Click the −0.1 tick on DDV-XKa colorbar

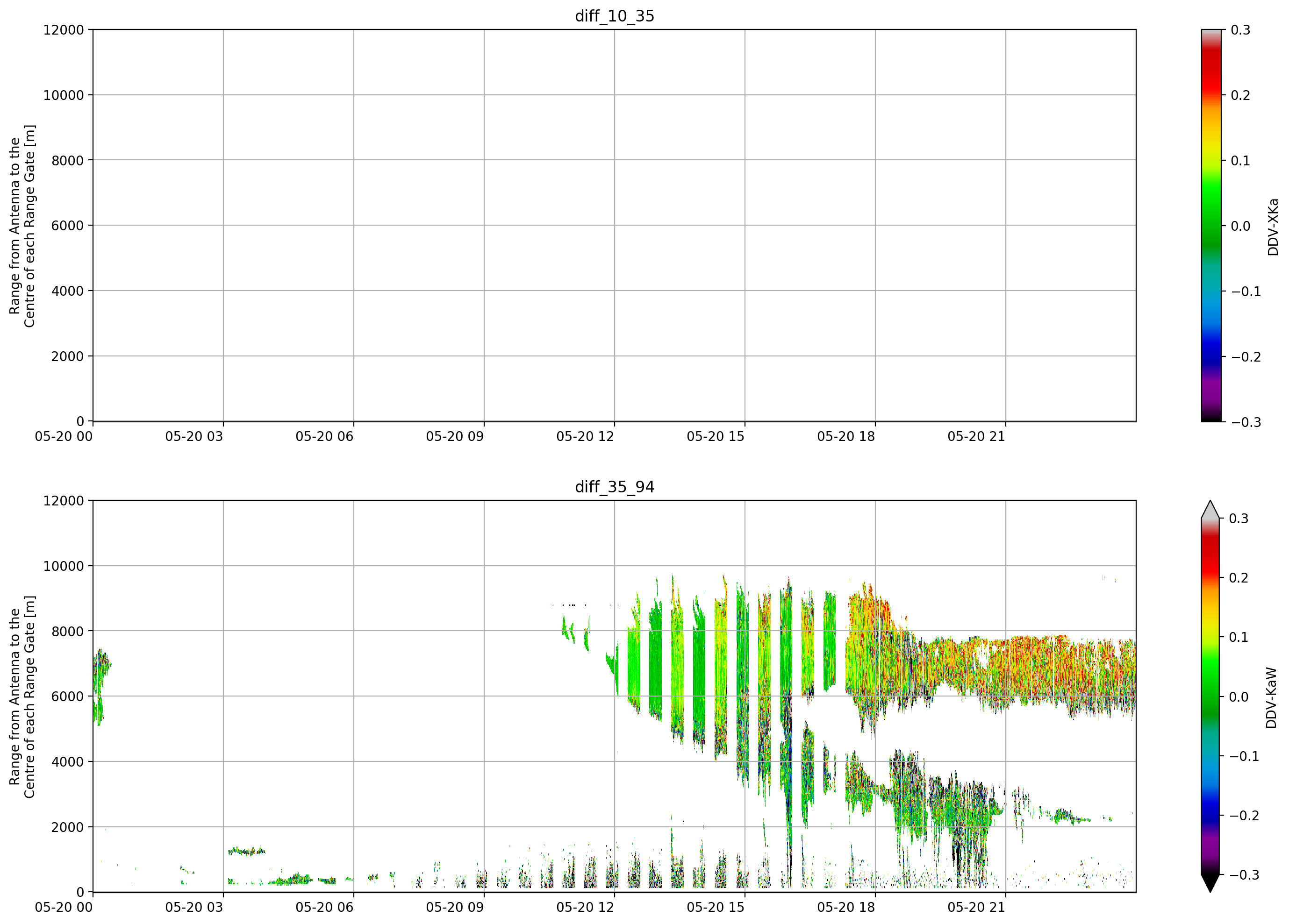point(1246,291)
